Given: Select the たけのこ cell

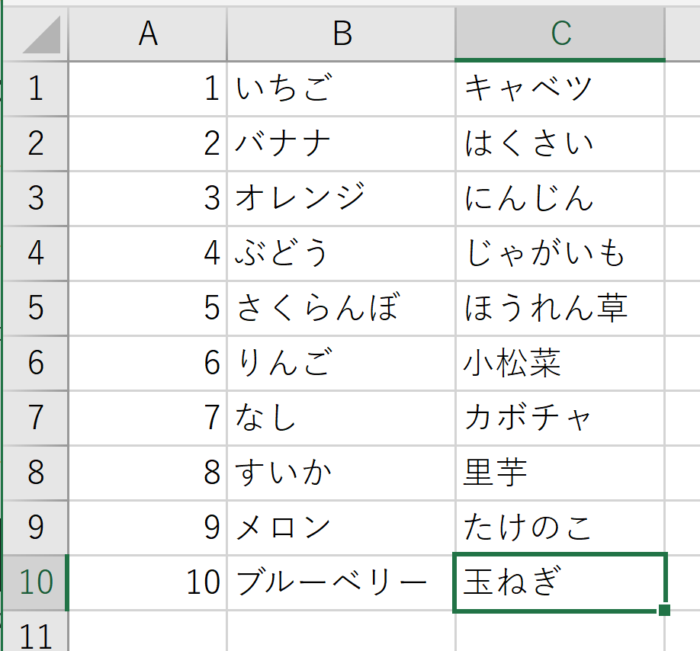Looking at the screenshot, I should coord(560,526).
